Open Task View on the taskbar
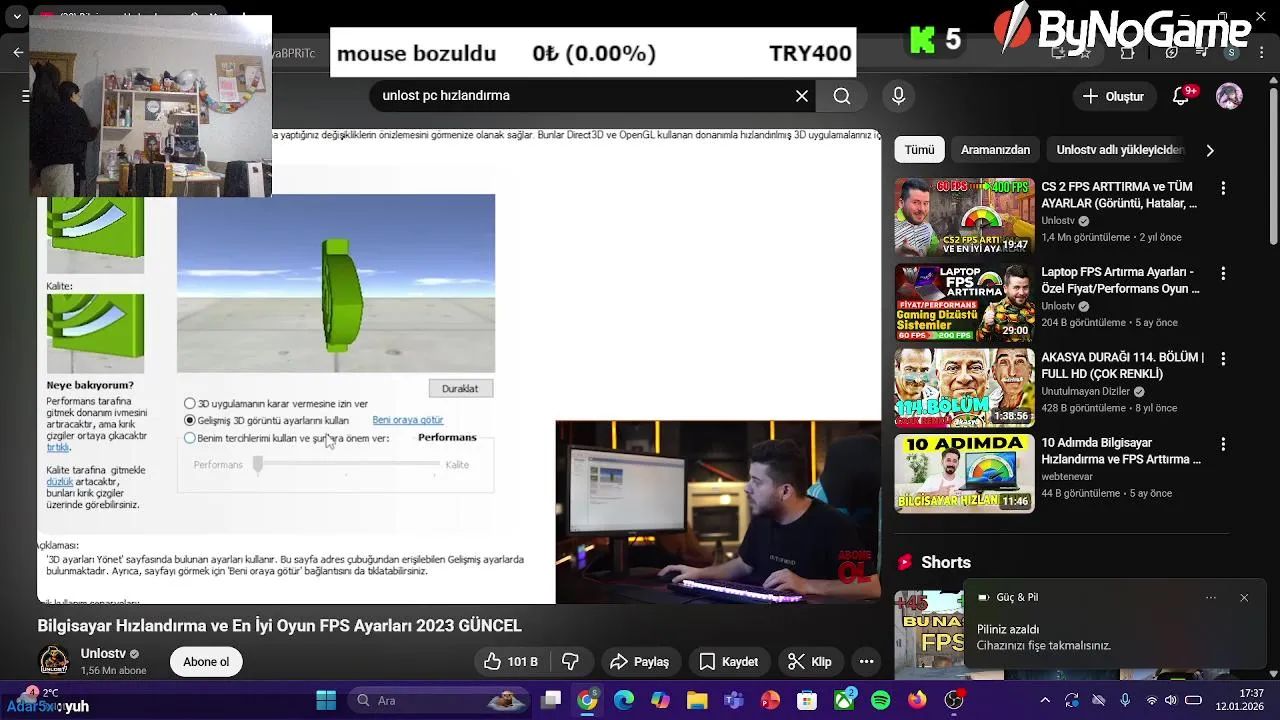Viewport: 1280px width, 720px height. pyautogui.click(x=551, y=701)
